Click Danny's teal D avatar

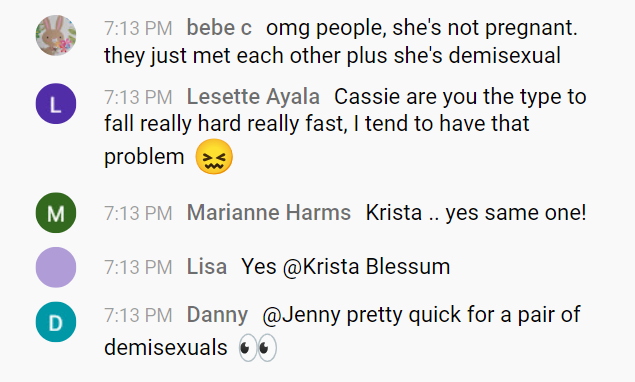[56, 322]
